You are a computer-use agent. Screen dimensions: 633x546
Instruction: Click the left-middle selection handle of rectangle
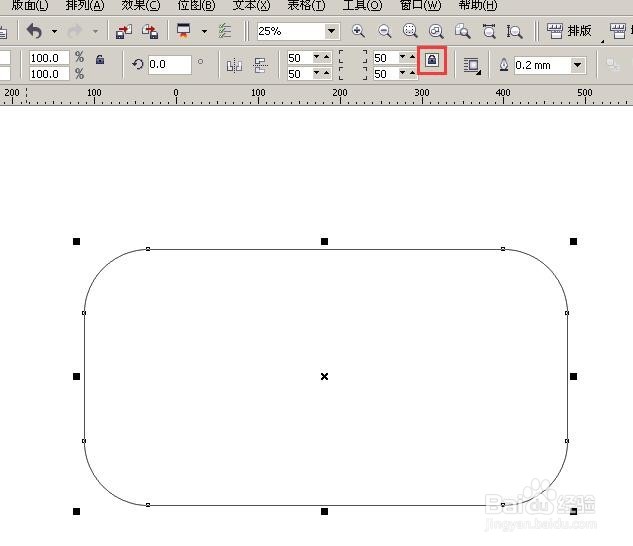point(76,376)
